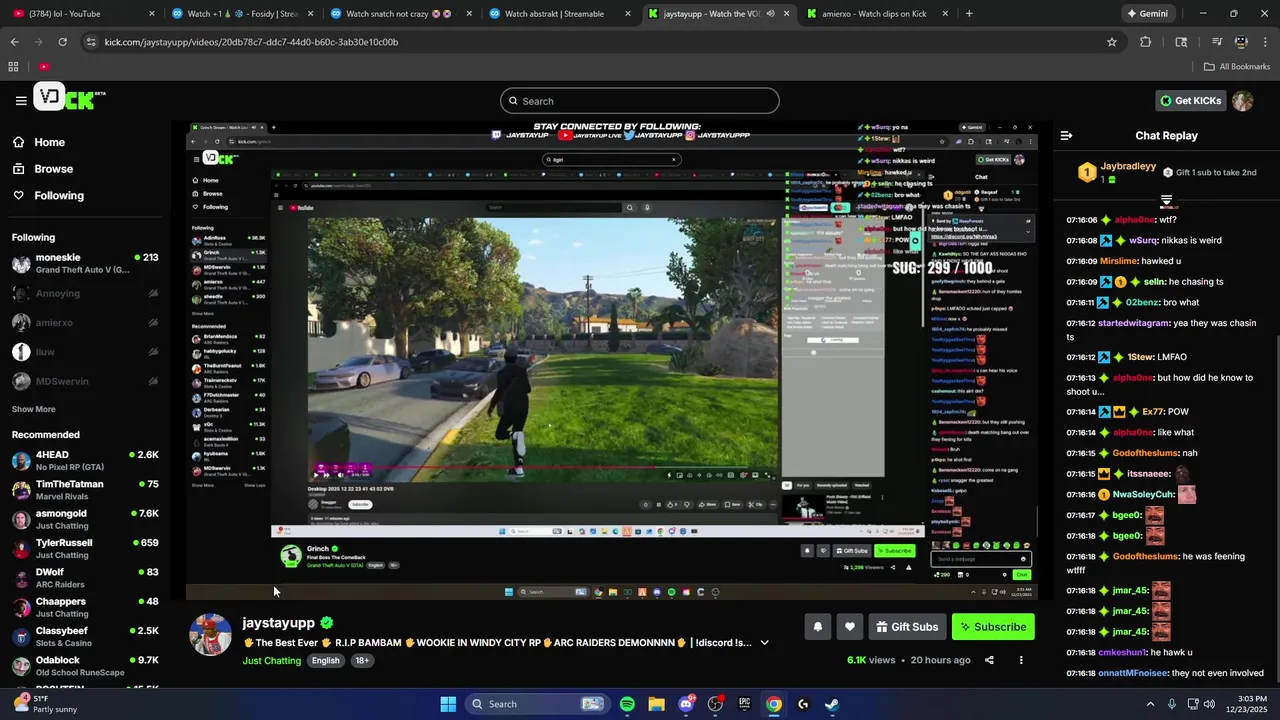The image size is (1280, 720).
Task: Switch to the "Watch +1 - Fosidy" Streamable tab
Action: click(243, 14)
